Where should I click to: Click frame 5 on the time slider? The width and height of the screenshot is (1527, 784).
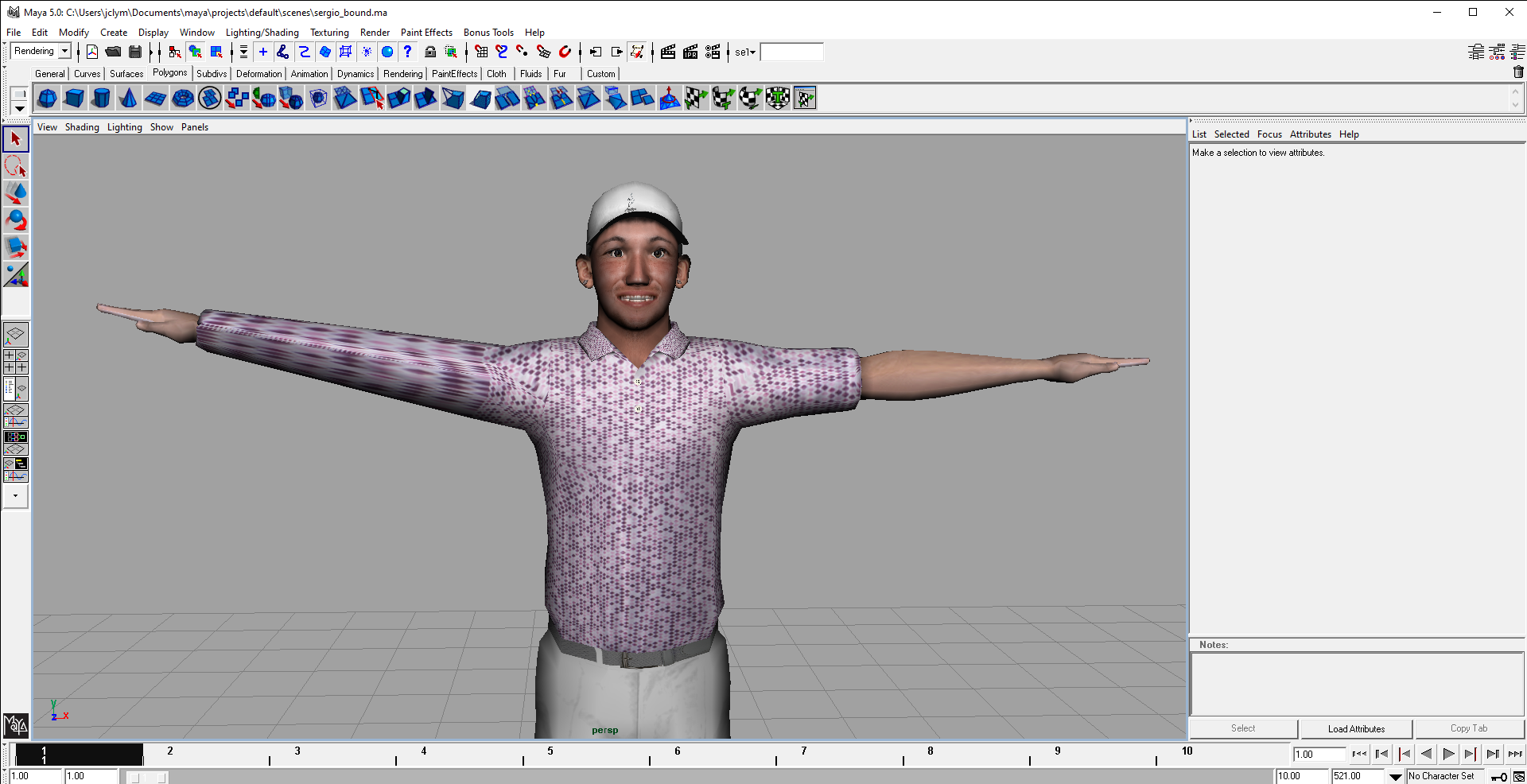[x=550, y=755]
